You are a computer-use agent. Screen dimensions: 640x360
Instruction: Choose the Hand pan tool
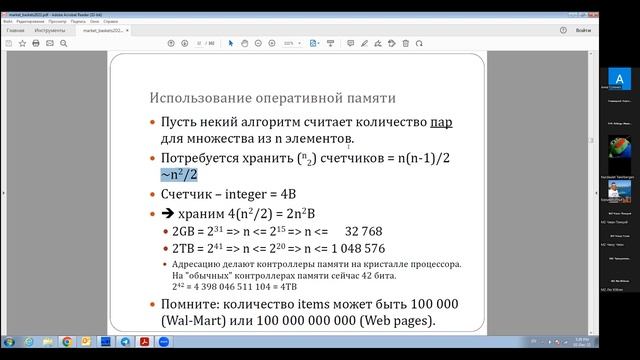click(244, 43)
